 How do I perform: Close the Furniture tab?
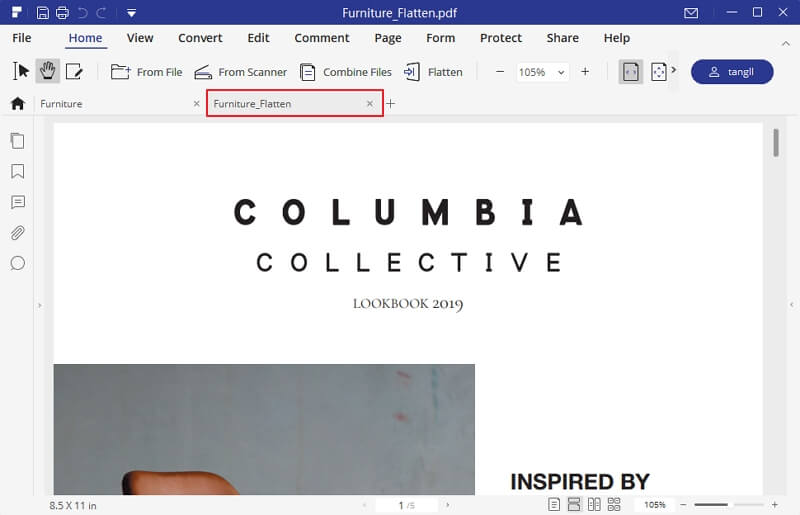(x=196, y=104)
